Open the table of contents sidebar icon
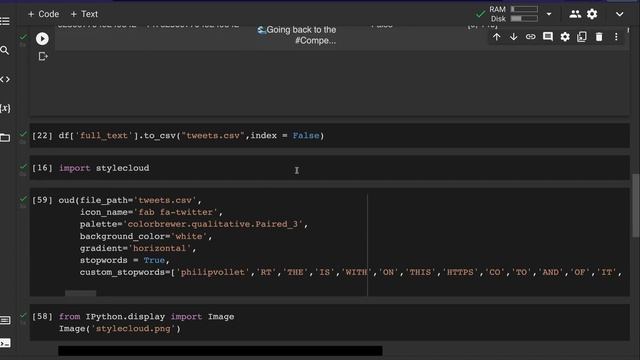 tap(5, 21)
